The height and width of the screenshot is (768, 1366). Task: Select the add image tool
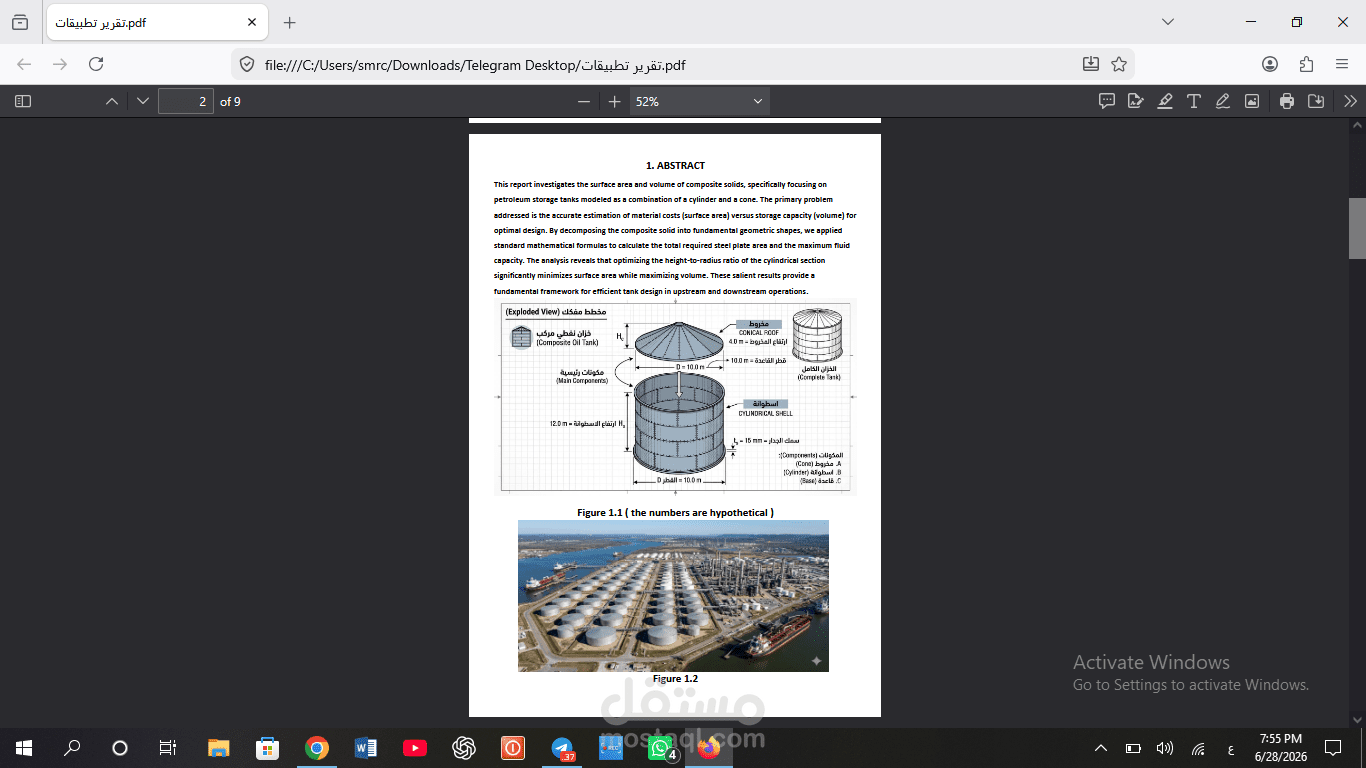tap(1251, 101)
